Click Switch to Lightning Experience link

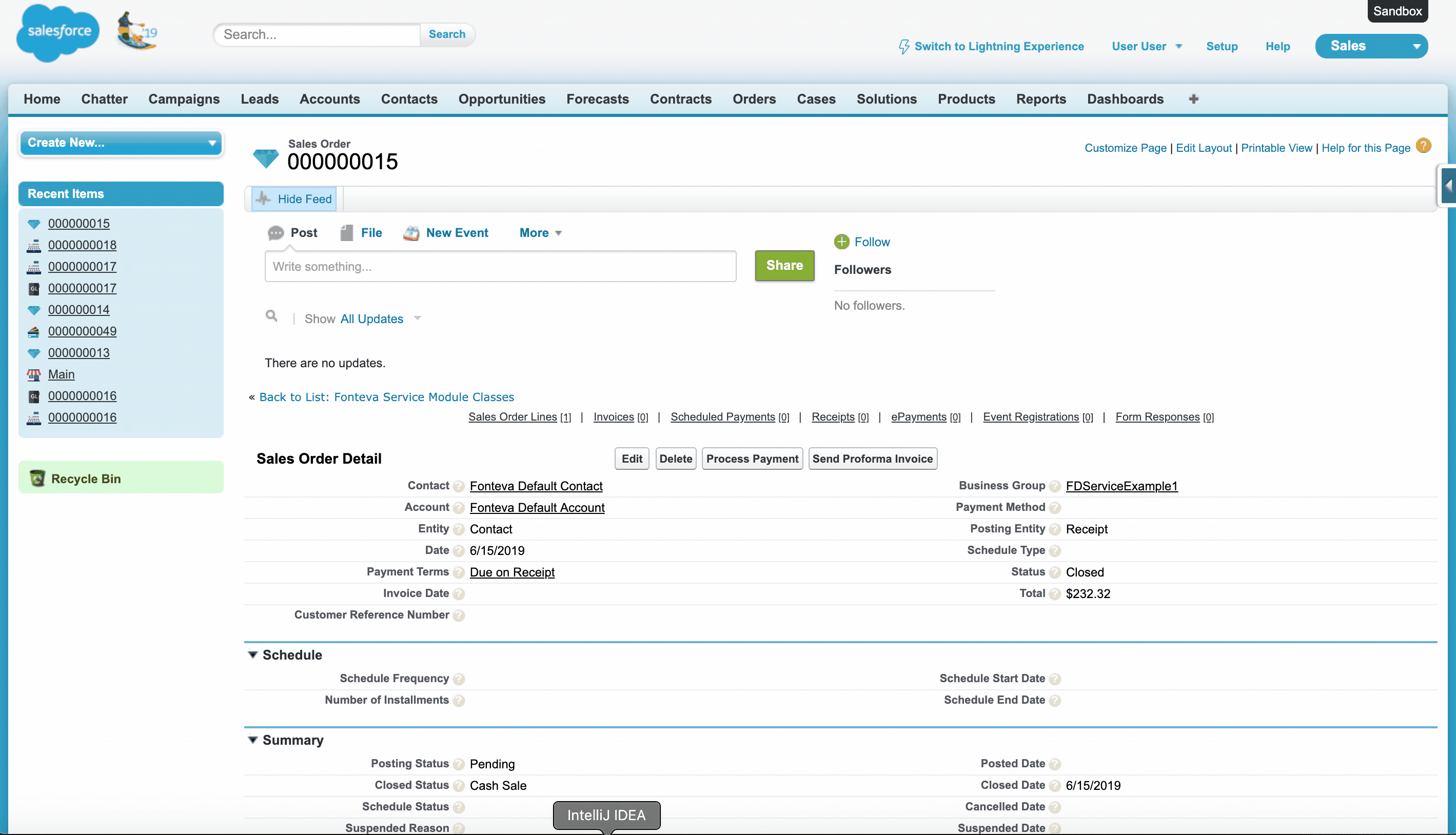[x=999, y=47]
